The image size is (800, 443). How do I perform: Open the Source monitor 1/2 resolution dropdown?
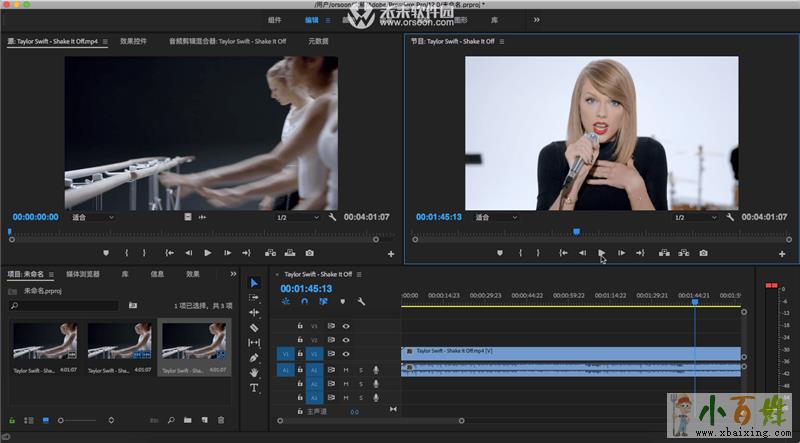click(296, 217)
